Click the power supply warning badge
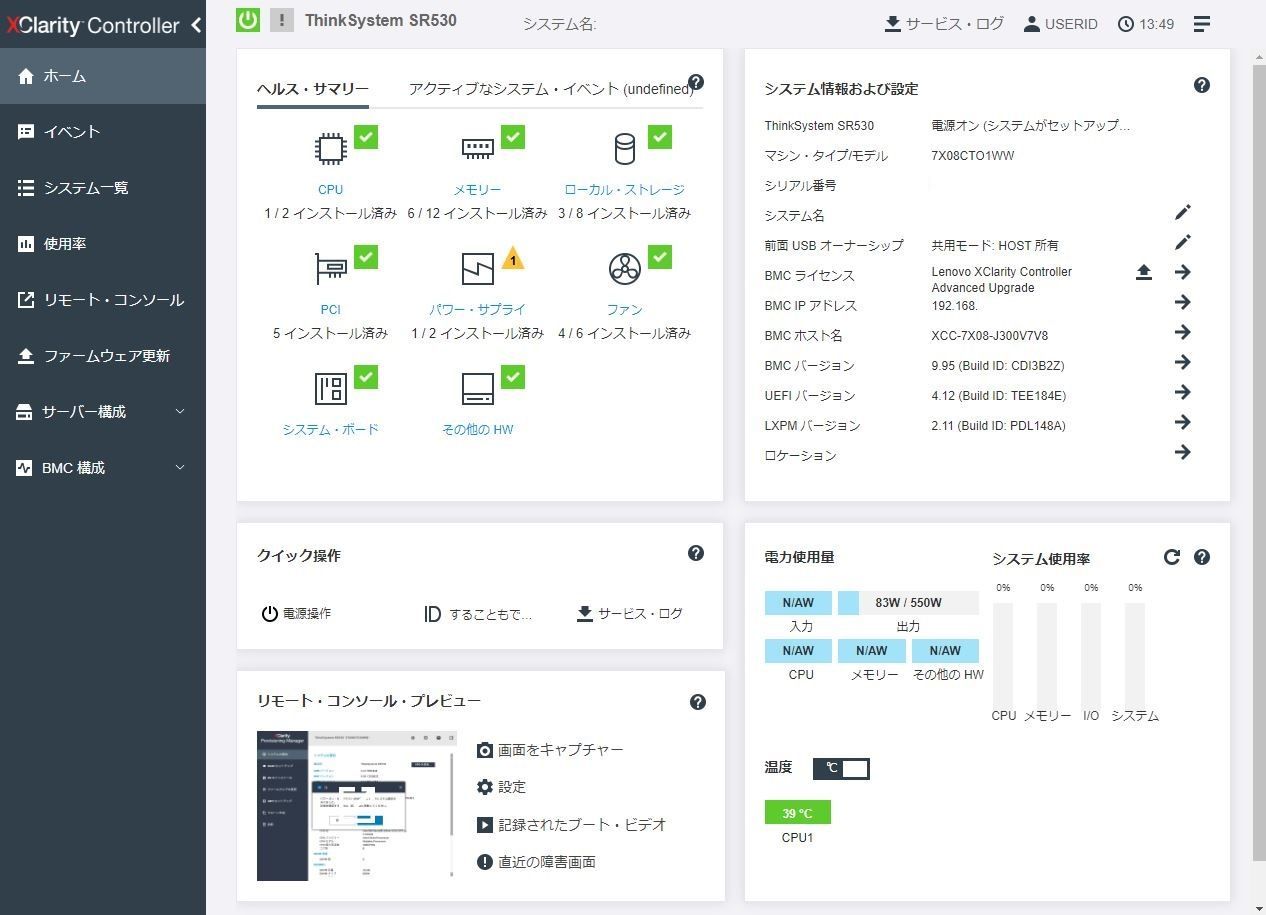 pyautogui.click(x=512, y=259)
